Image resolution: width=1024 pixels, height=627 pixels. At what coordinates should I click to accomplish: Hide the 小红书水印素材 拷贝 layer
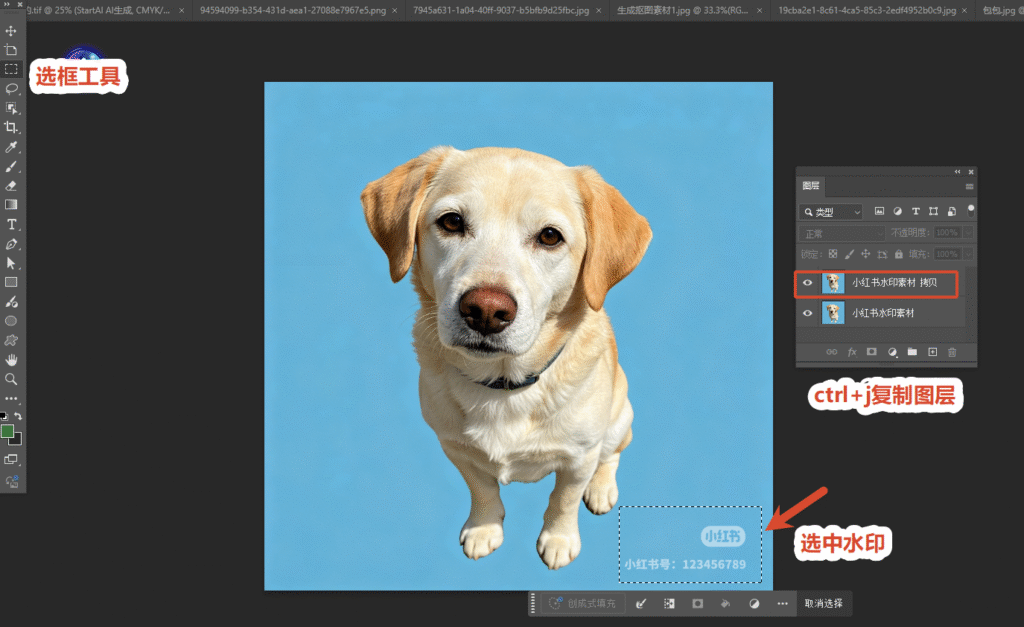click(808, 283)
